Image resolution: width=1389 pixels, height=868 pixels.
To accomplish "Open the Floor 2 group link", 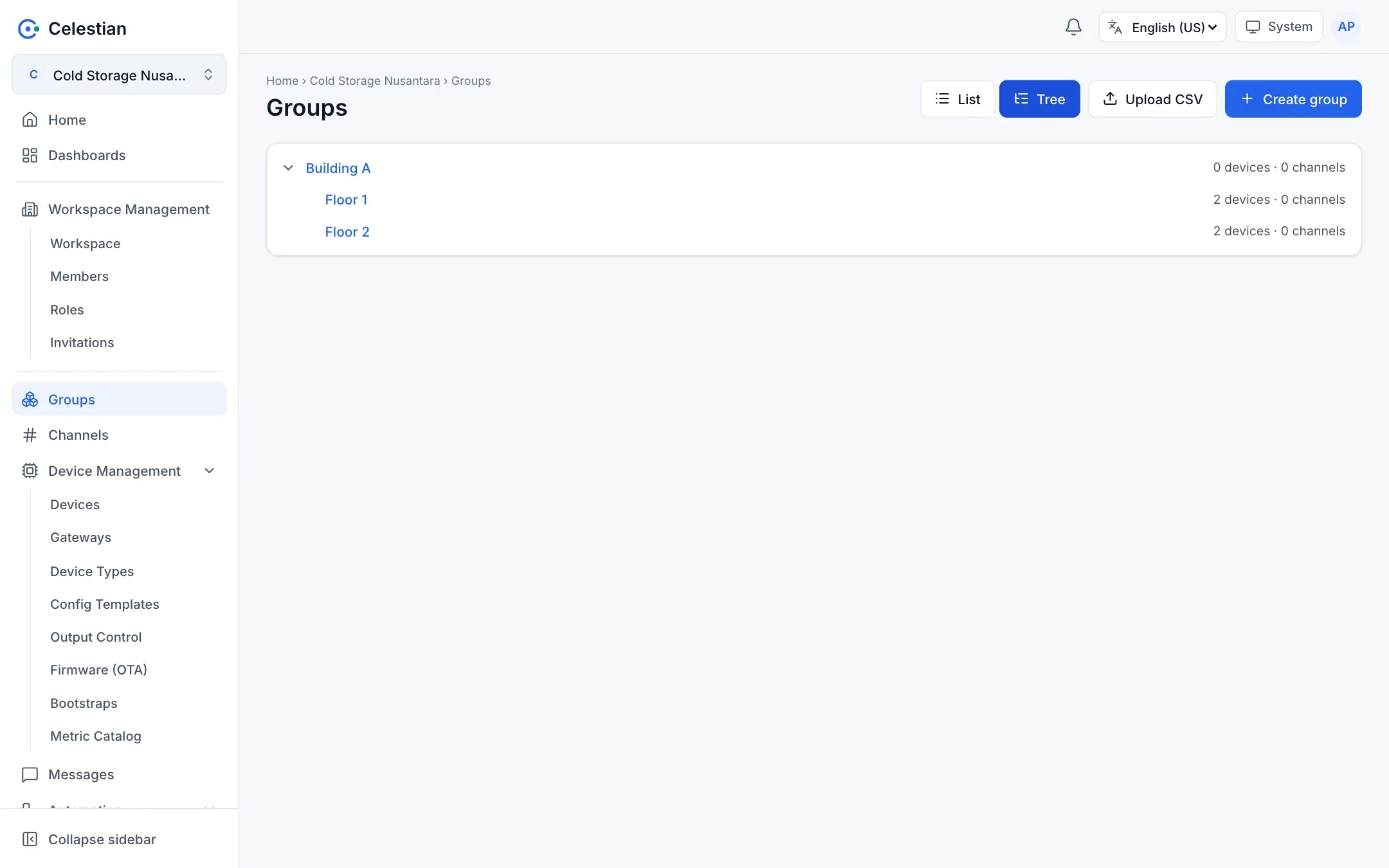I will (x=347, y=231).
